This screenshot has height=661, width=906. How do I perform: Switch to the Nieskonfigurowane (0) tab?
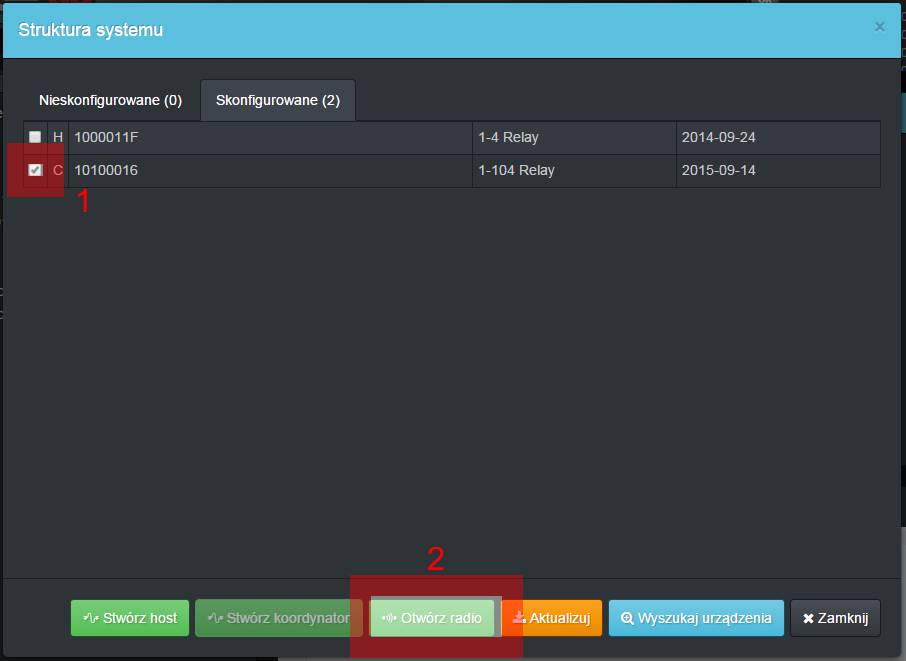tap(110, 101)
